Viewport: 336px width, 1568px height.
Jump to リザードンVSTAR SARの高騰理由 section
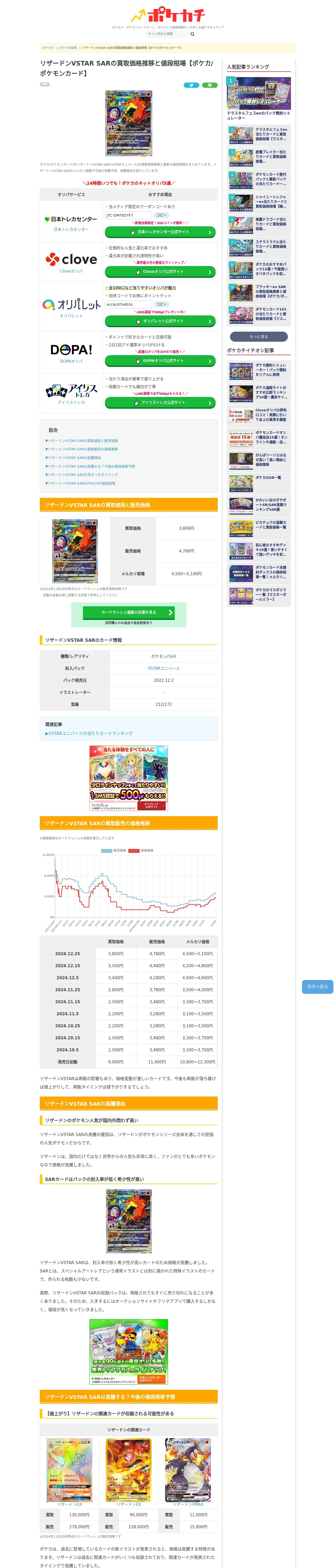(x=73, y=458)
